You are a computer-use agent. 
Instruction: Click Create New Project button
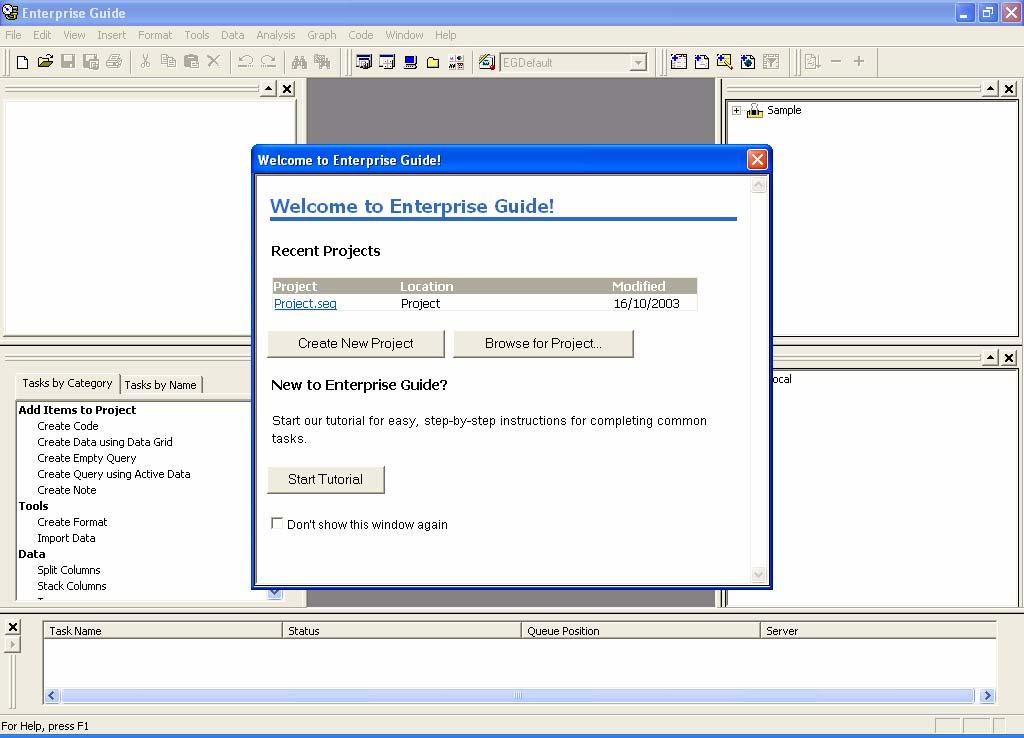(x=356, y=344)
